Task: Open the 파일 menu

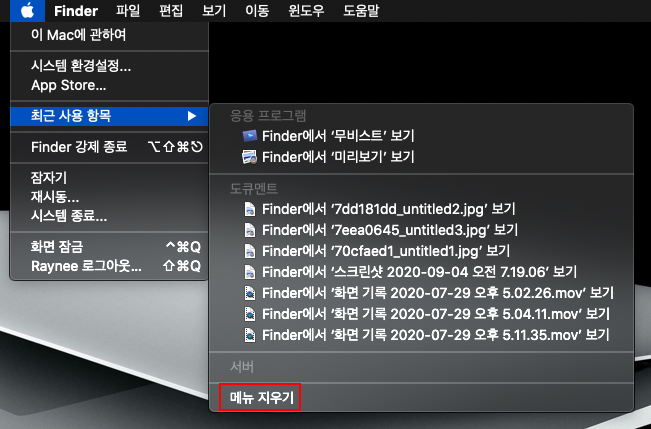Action: (128, 10)
